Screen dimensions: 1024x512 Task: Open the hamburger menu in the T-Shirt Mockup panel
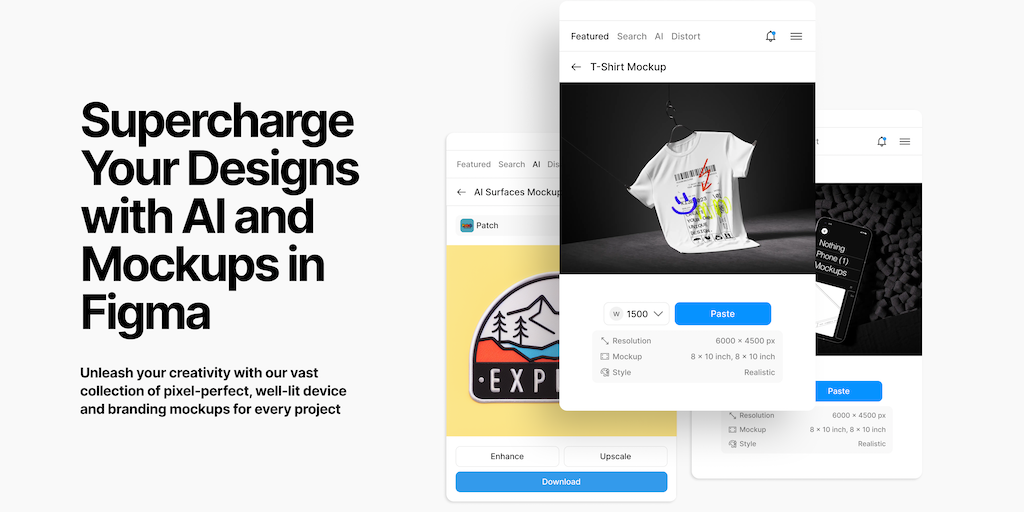click(796, 37)
